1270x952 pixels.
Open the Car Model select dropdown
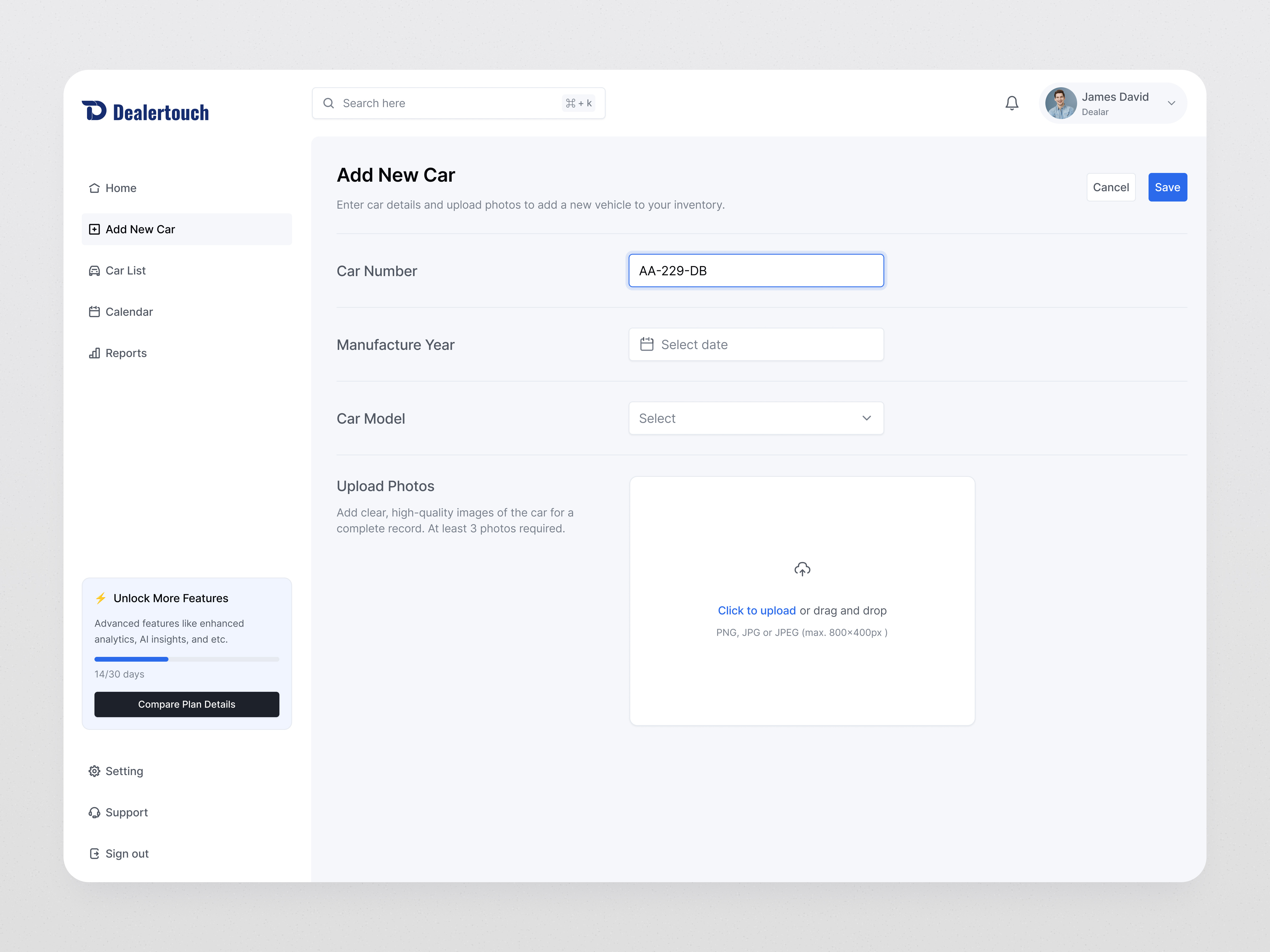(x=756, y=418)
